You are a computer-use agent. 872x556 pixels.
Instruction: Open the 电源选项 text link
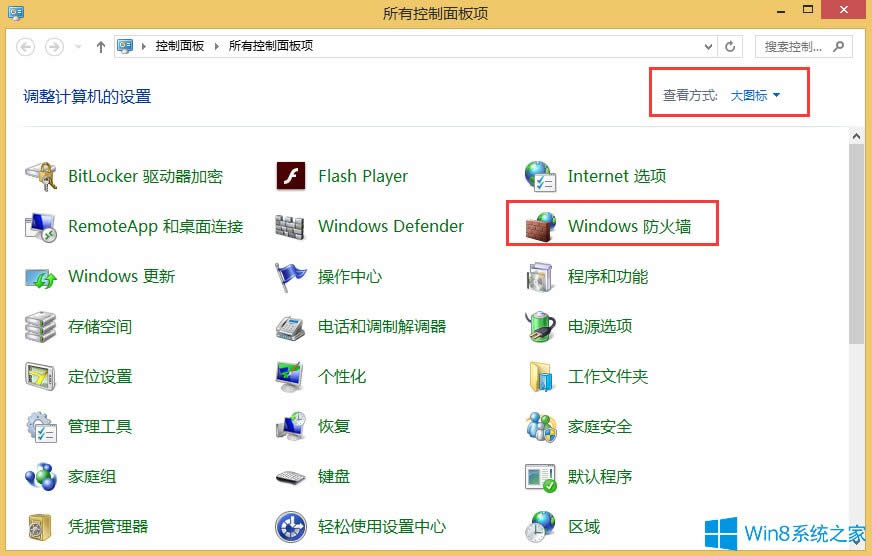(x=600, y=326)
